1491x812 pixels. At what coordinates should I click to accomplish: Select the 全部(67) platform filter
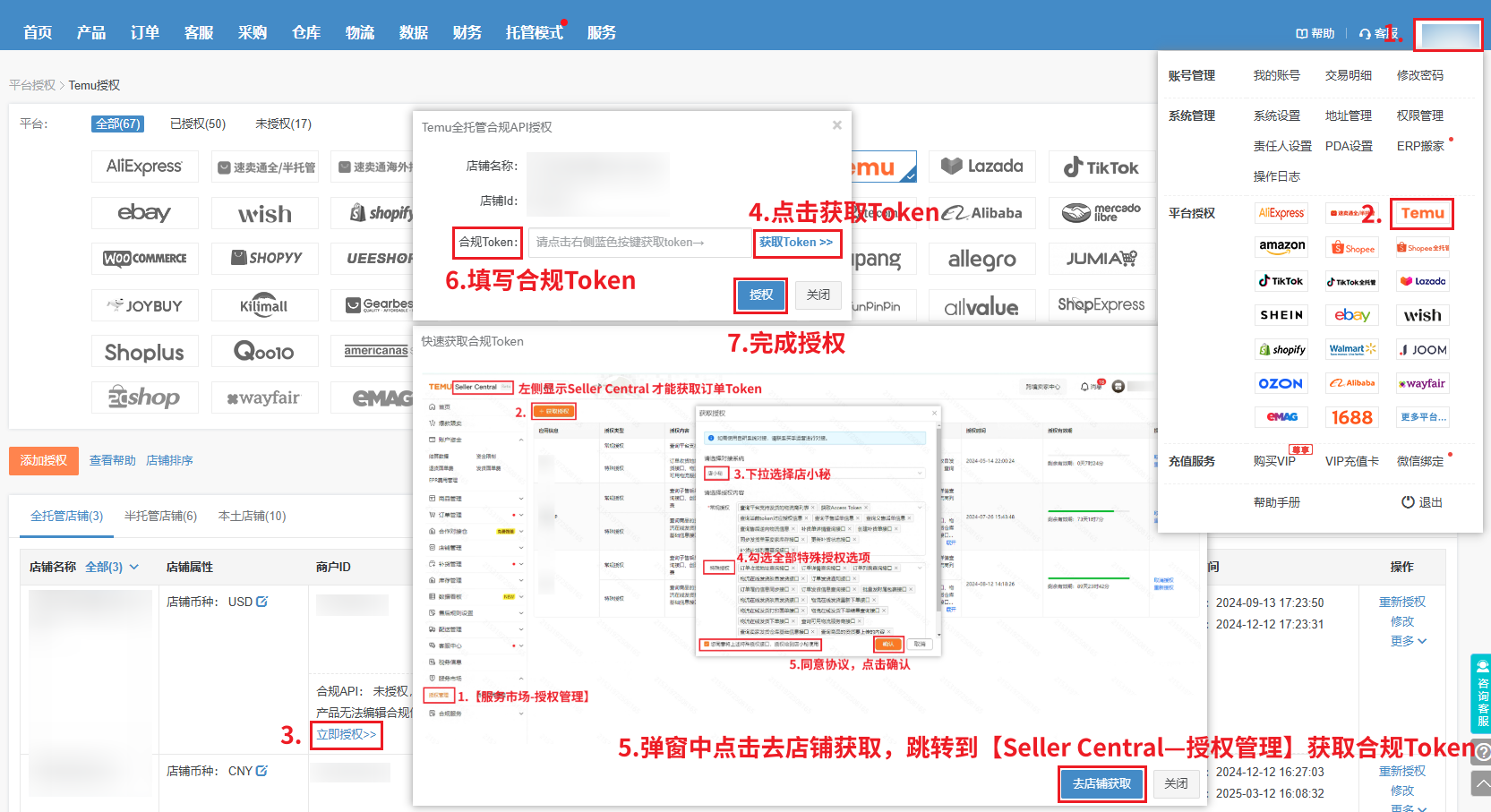click(x=118, y=124)
